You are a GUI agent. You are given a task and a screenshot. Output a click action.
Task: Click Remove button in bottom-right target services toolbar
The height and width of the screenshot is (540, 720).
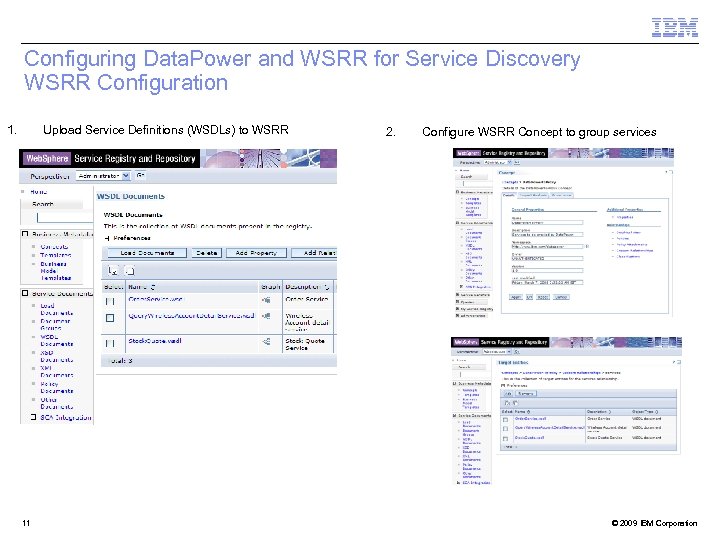point(526,394)
